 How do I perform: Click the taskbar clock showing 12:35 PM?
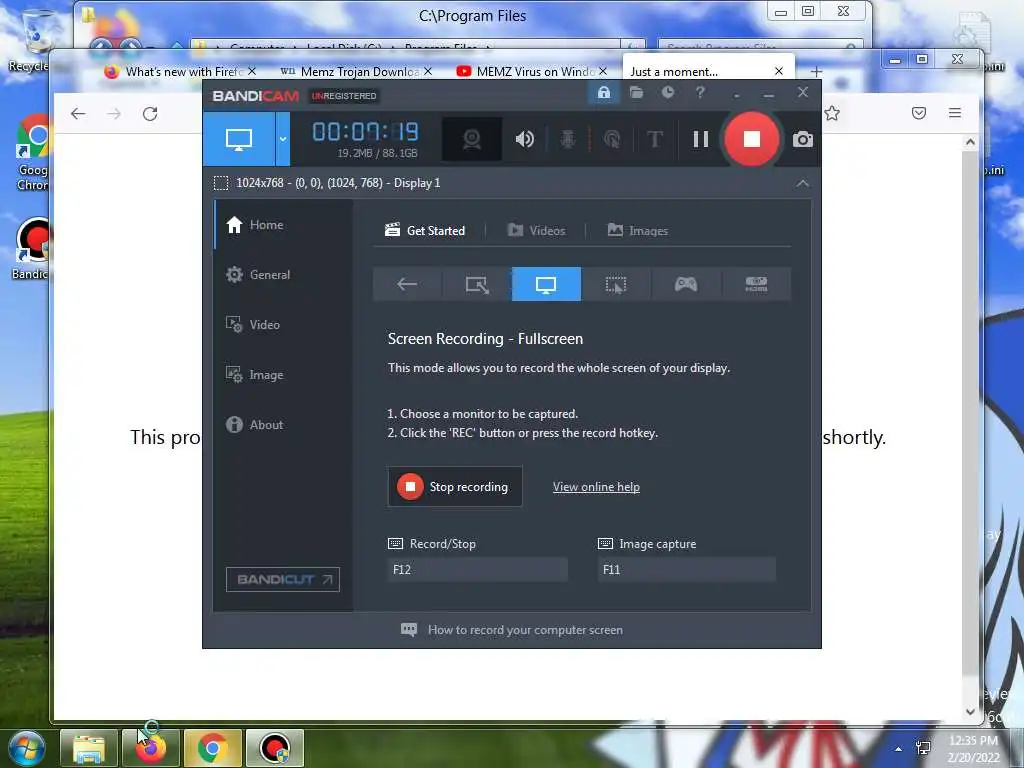[973, 749]
